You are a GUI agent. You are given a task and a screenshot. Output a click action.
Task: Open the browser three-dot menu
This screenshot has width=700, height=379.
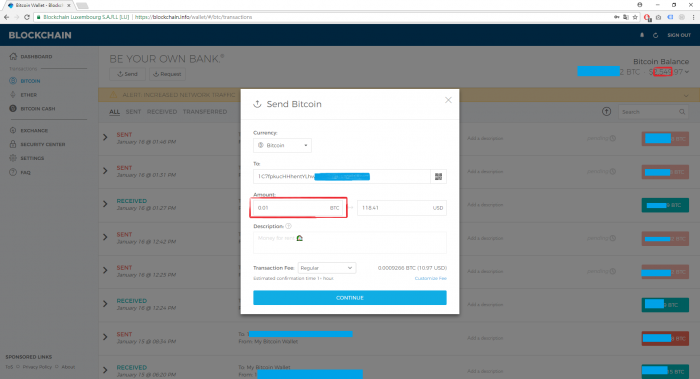(x=693, y=17)
